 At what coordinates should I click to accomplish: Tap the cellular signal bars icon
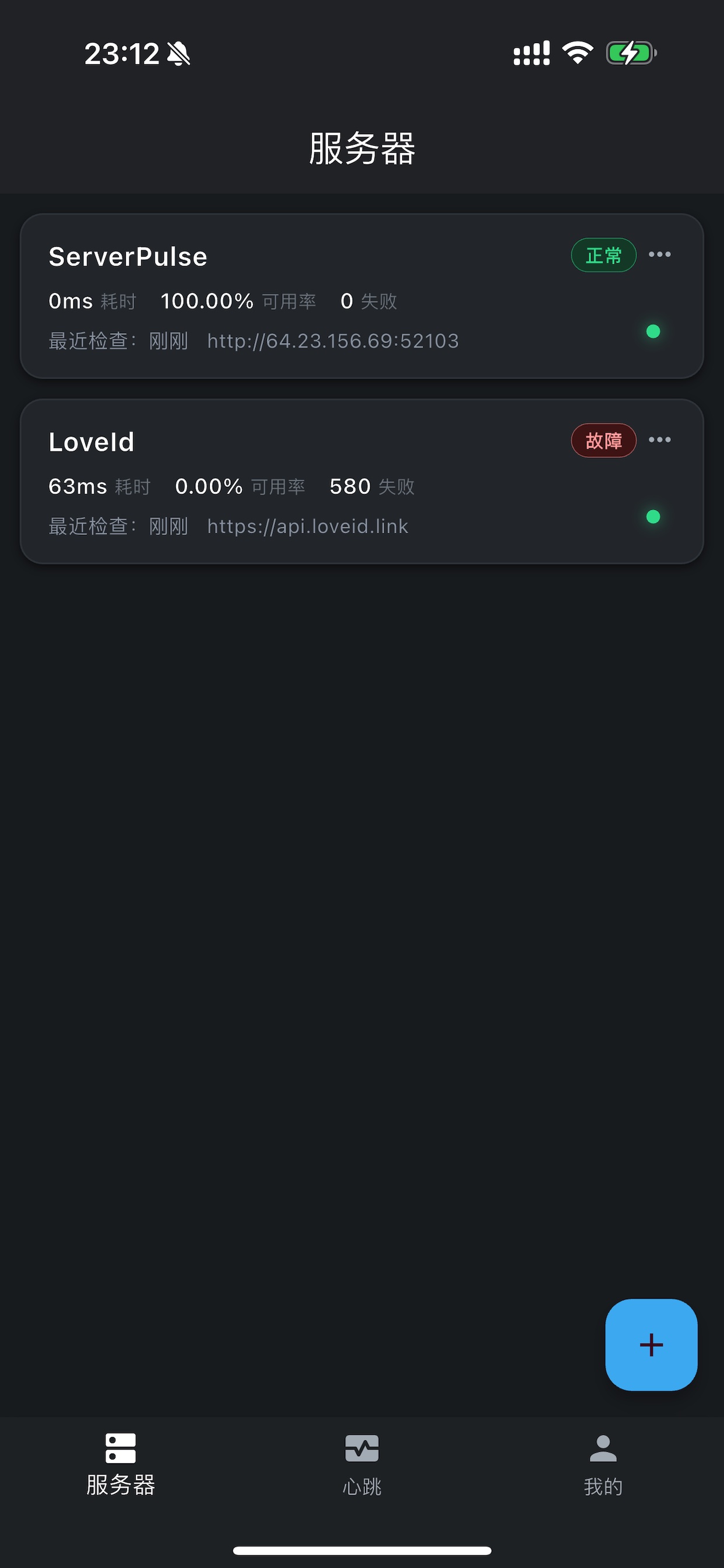[x=531, y=53]
